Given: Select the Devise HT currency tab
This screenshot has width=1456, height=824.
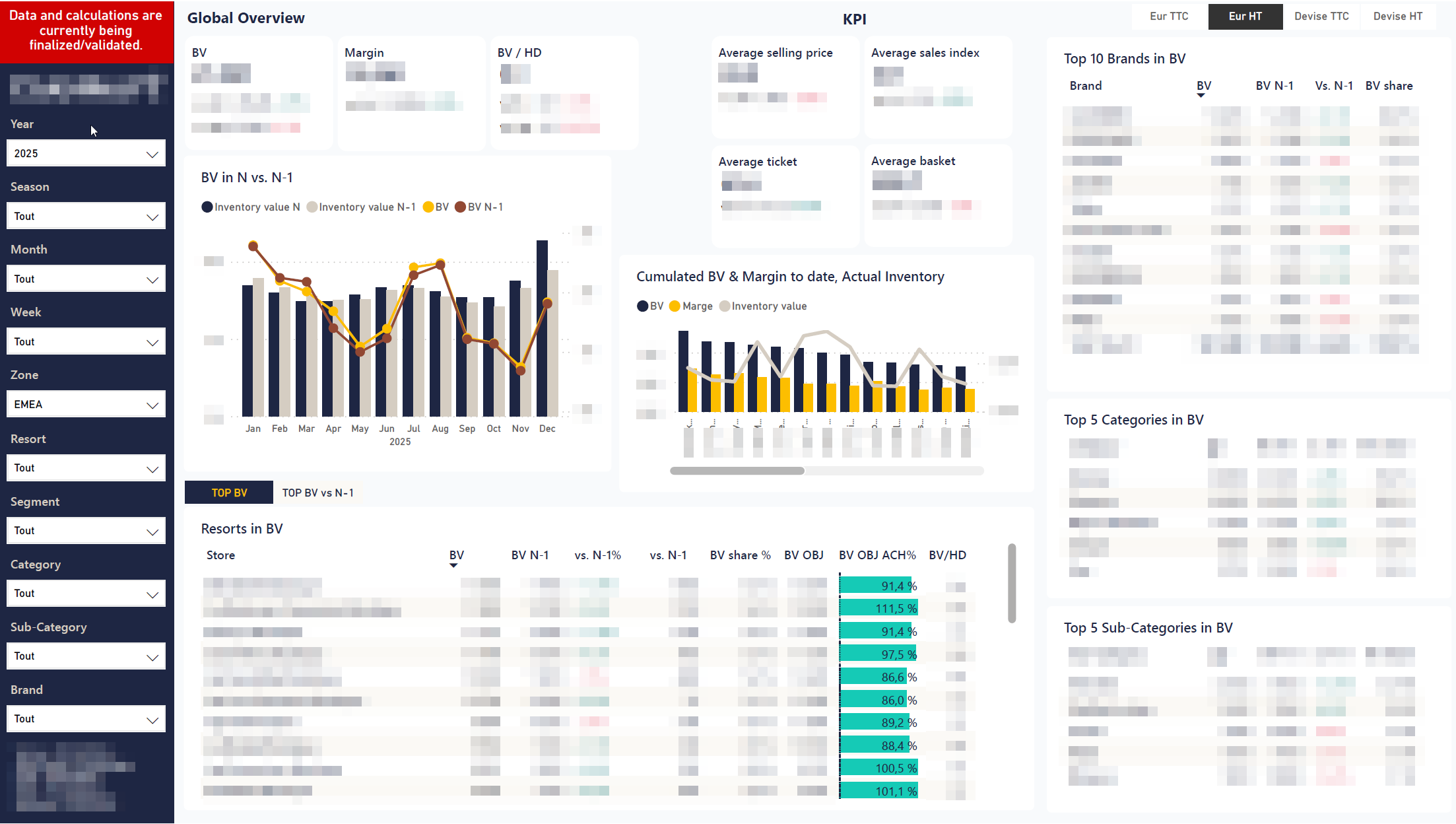Looking at the screenshot, I should 1397,16.
